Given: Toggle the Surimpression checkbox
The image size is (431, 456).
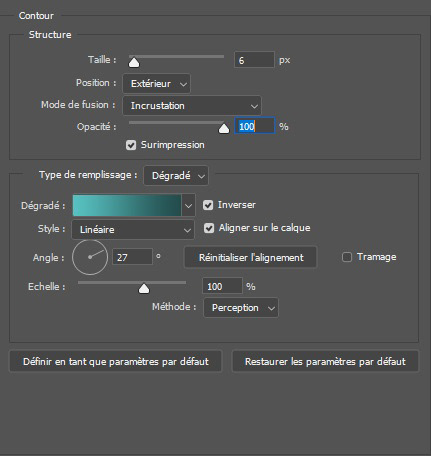Looking at the screenshot, I should [131, 145].
